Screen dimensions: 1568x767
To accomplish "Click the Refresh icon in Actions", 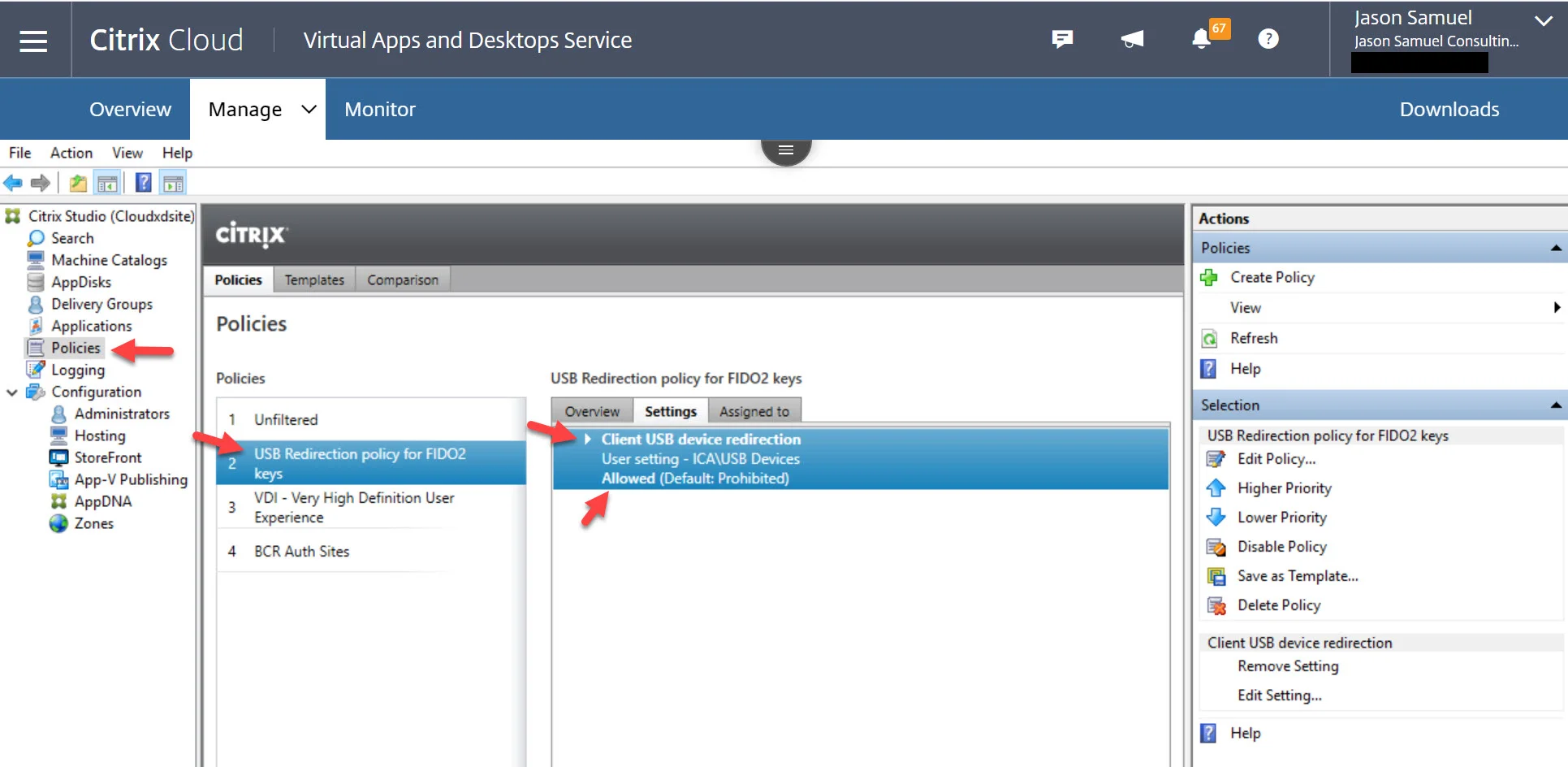I will point(1209,339).
